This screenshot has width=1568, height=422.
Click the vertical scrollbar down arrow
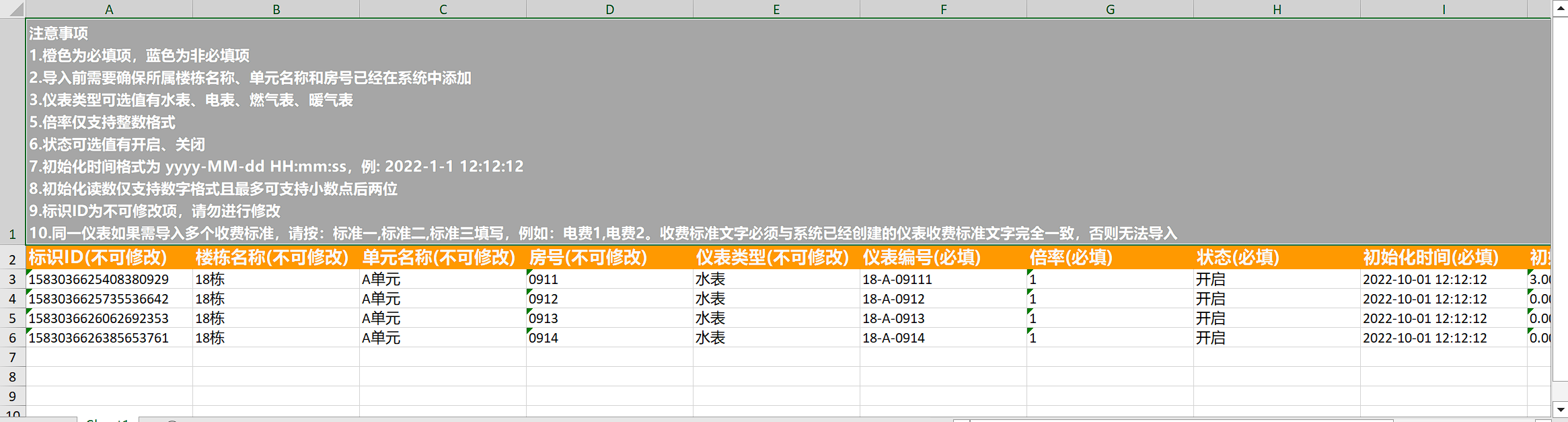point(1560,409)
